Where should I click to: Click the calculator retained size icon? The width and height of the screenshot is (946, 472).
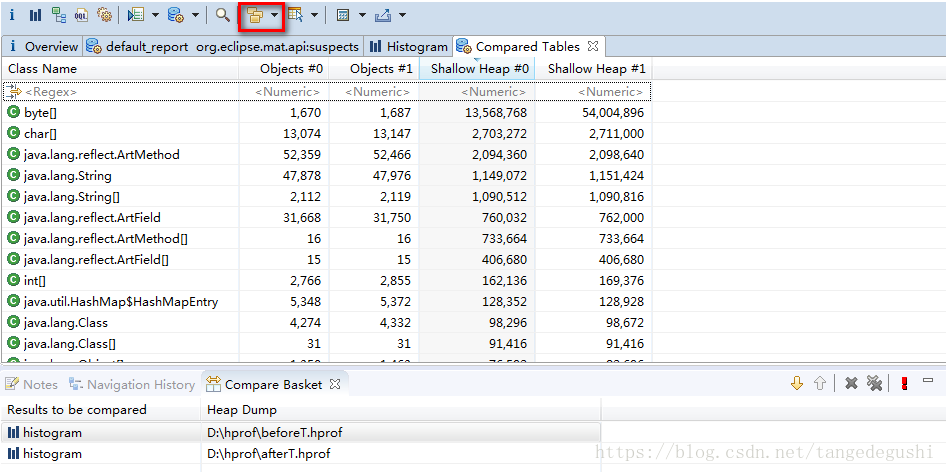[x=343, y=15]
